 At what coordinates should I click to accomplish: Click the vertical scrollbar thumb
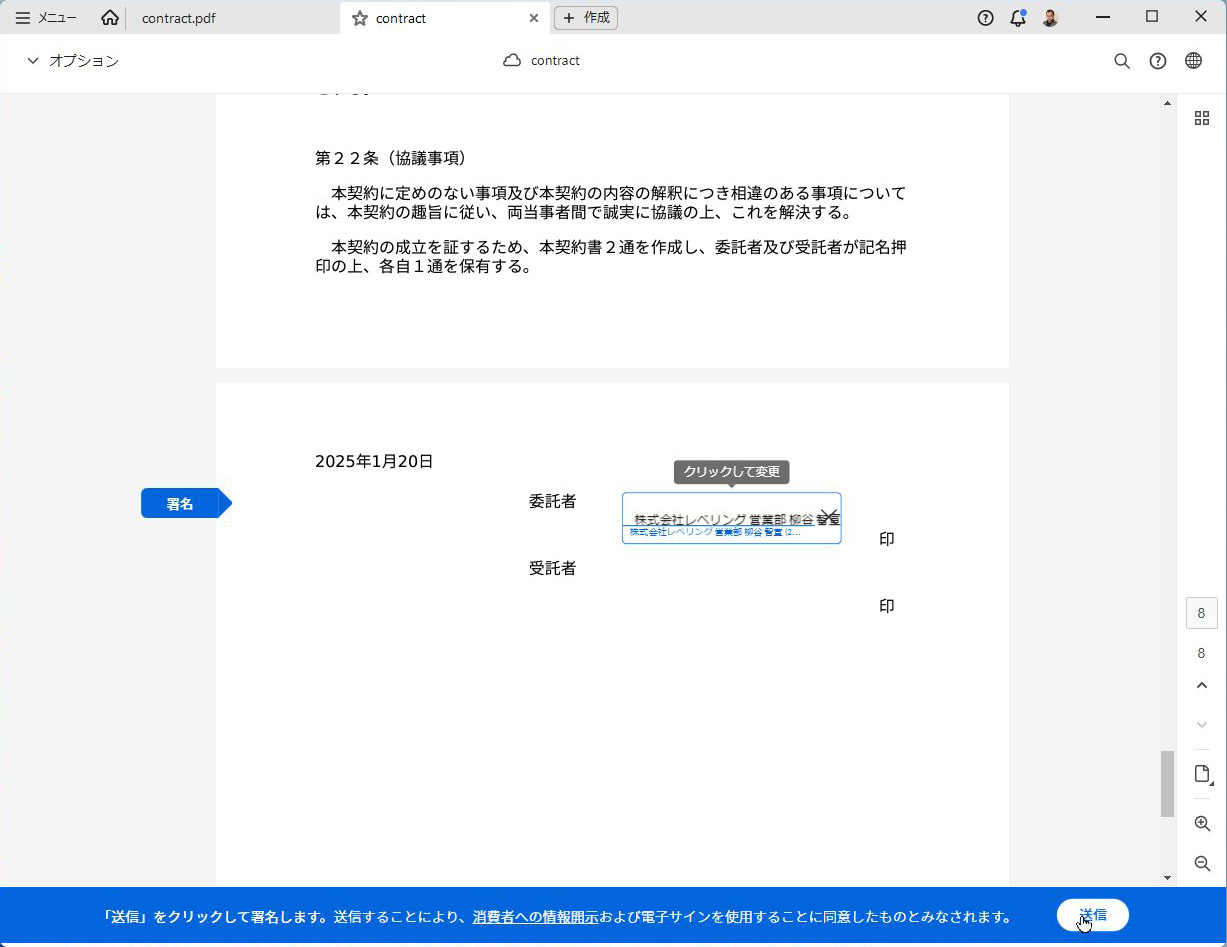tap(1167, 784)
